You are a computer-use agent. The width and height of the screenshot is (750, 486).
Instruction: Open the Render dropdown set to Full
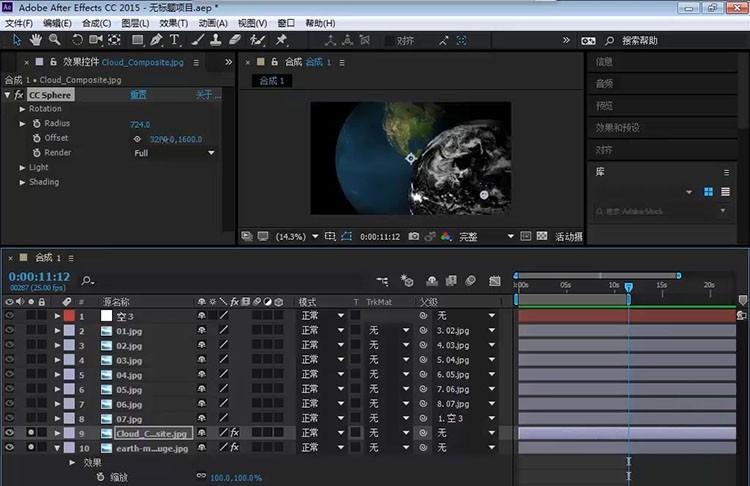tap(174, 153)
